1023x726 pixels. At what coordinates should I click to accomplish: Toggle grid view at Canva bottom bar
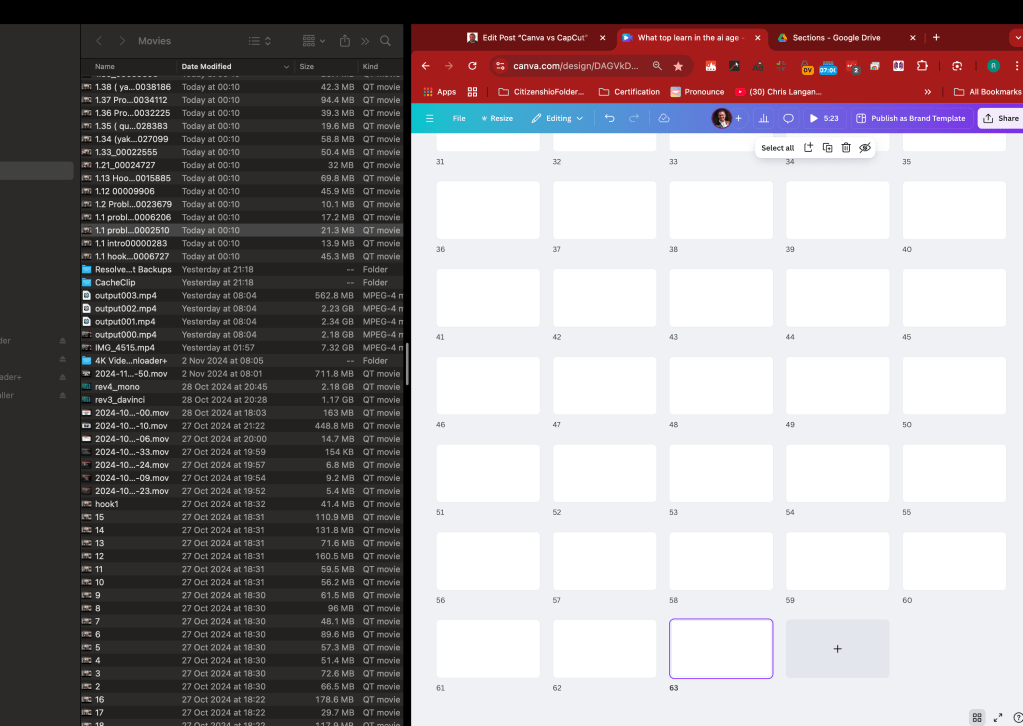coord(977,718)
